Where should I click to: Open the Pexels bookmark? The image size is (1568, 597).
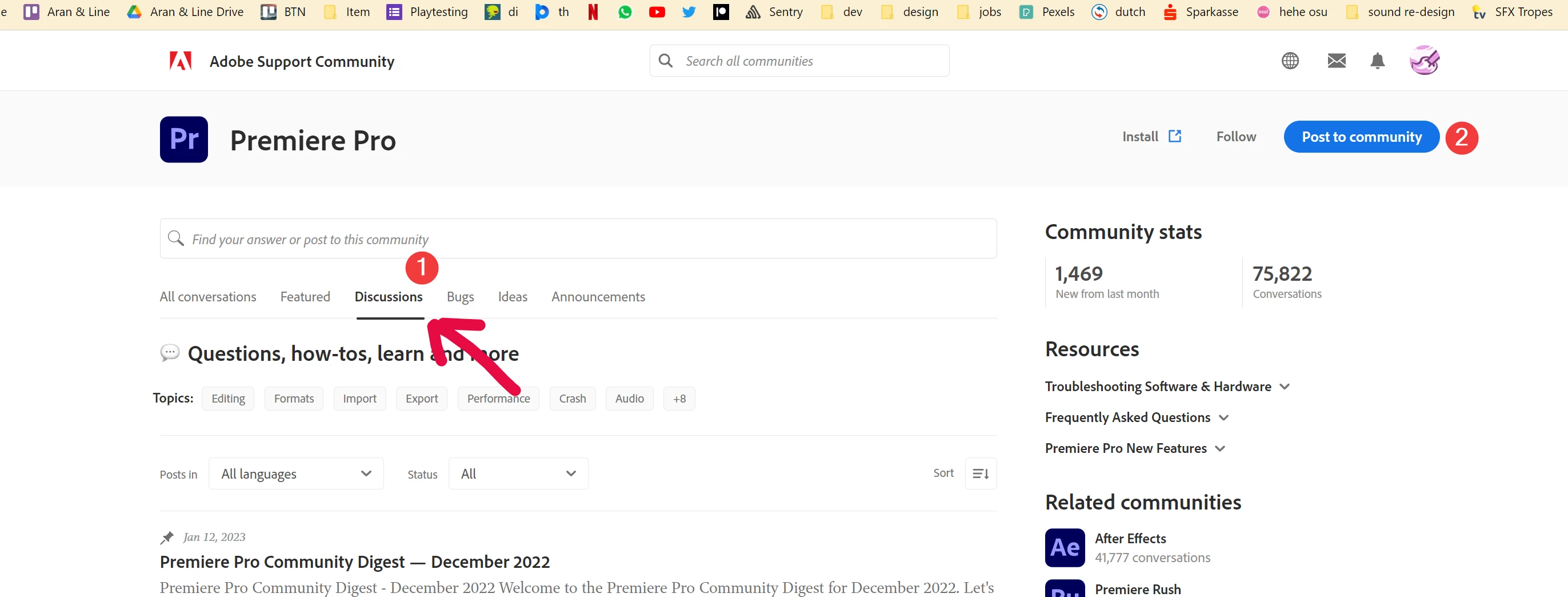point(1047,11)
